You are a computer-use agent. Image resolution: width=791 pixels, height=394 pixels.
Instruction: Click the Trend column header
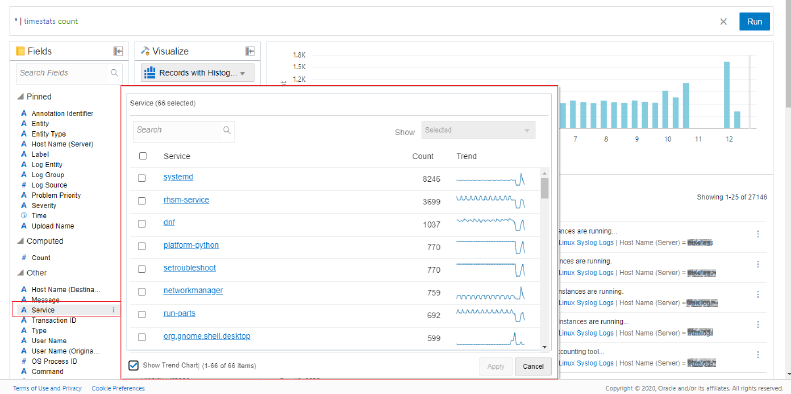click(x=466, y=156)
